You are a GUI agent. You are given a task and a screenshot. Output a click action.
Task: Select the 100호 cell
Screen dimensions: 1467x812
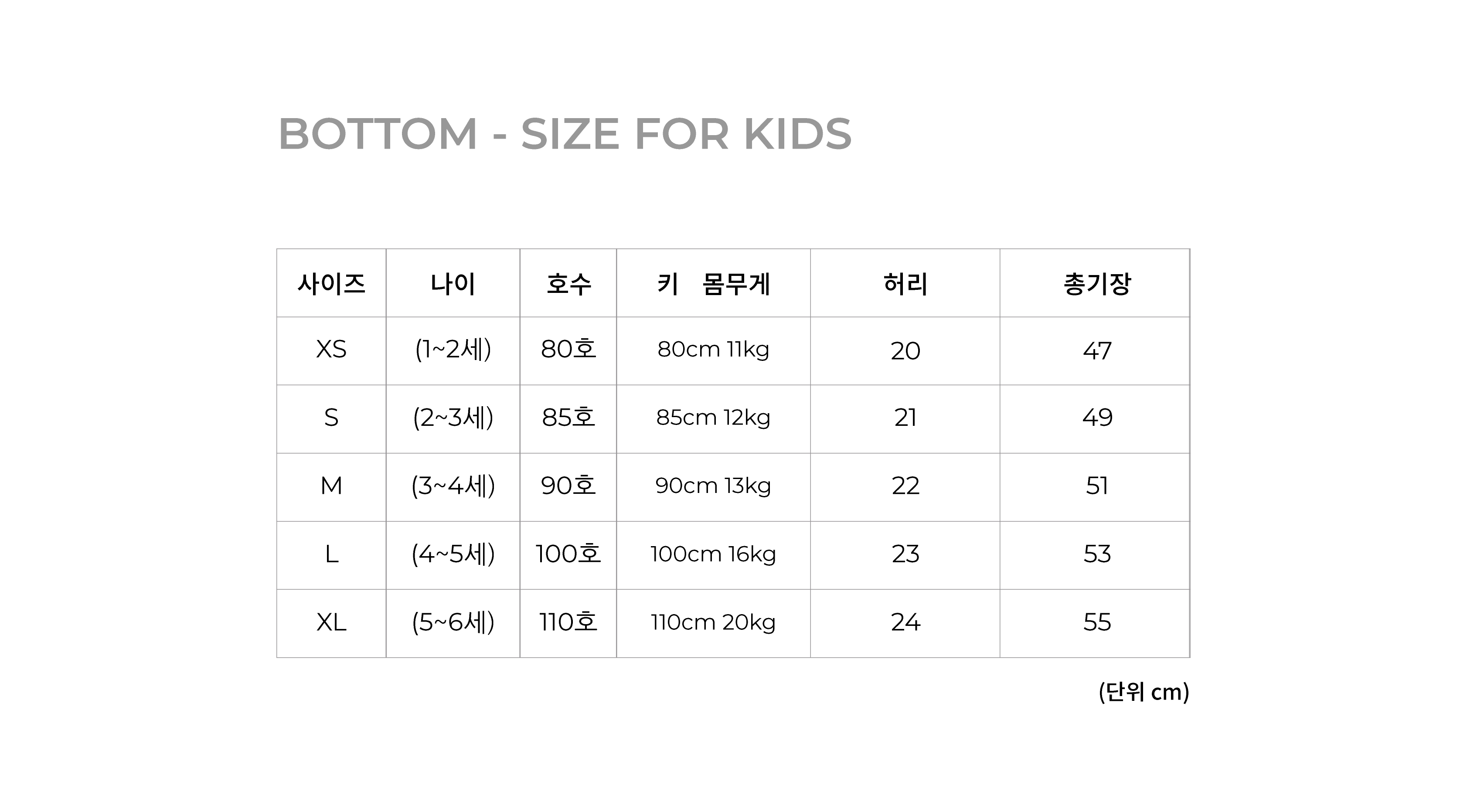568,554
